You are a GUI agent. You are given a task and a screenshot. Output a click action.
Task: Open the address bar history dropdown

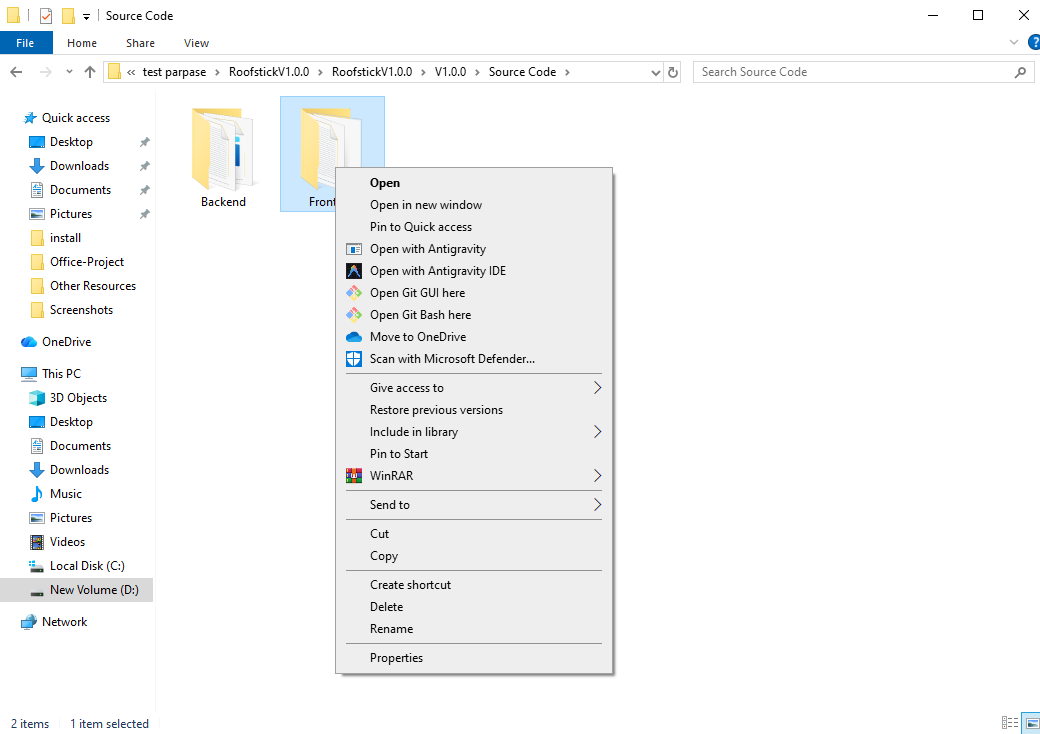click(x=655, y=72)
